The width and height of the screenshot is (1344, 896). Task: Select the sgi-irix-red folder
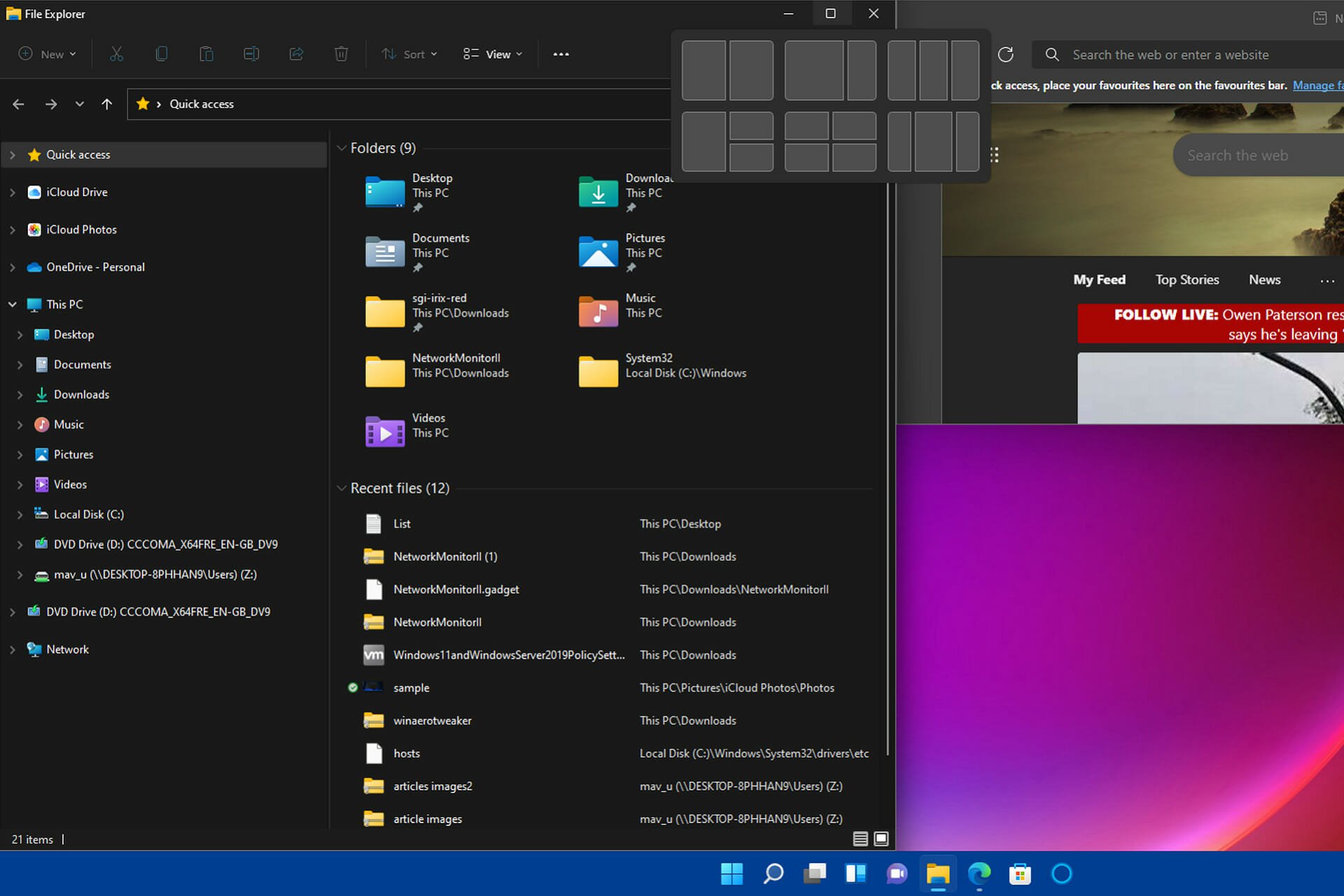tap(437, 312)
